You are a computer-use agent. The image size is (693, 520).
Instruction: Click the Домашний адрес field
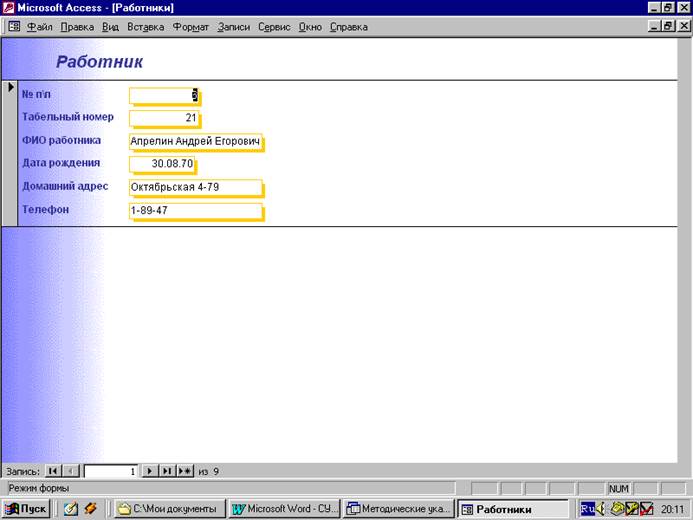(195, 187)
